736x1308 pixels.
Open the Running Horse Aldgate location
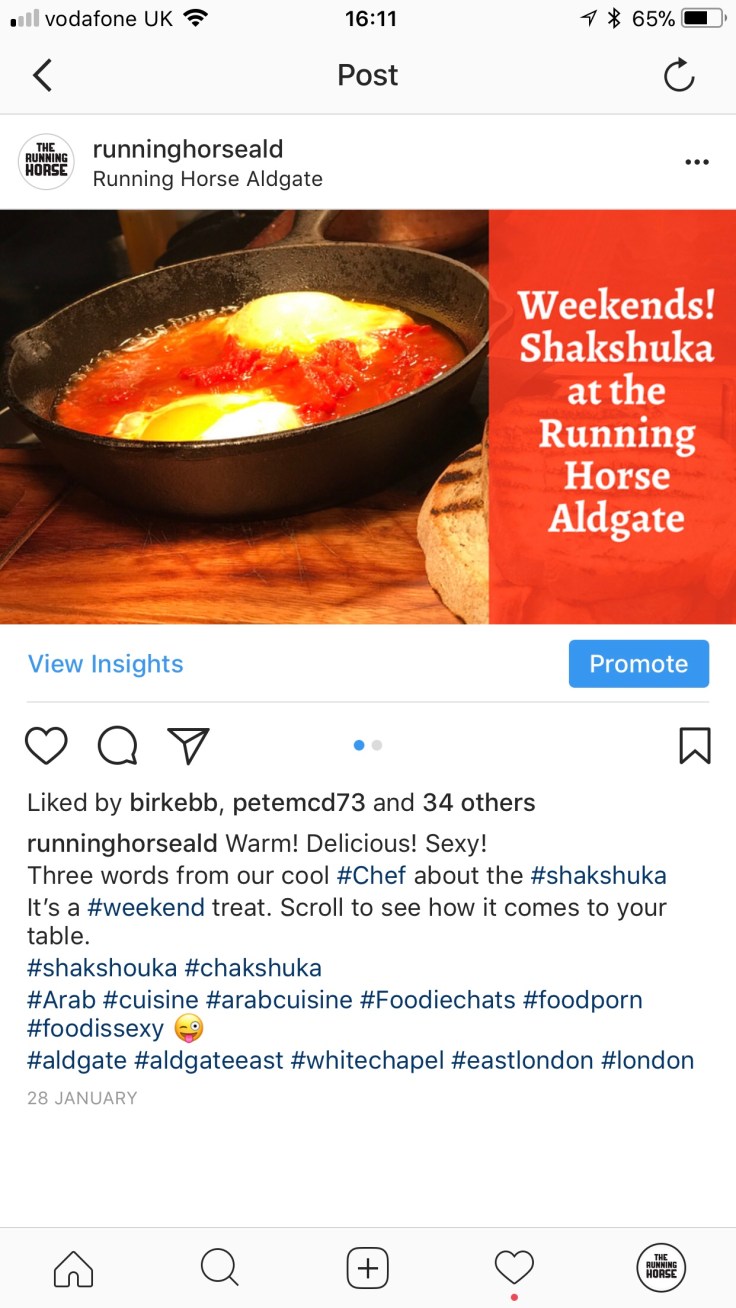click(207, 180)
